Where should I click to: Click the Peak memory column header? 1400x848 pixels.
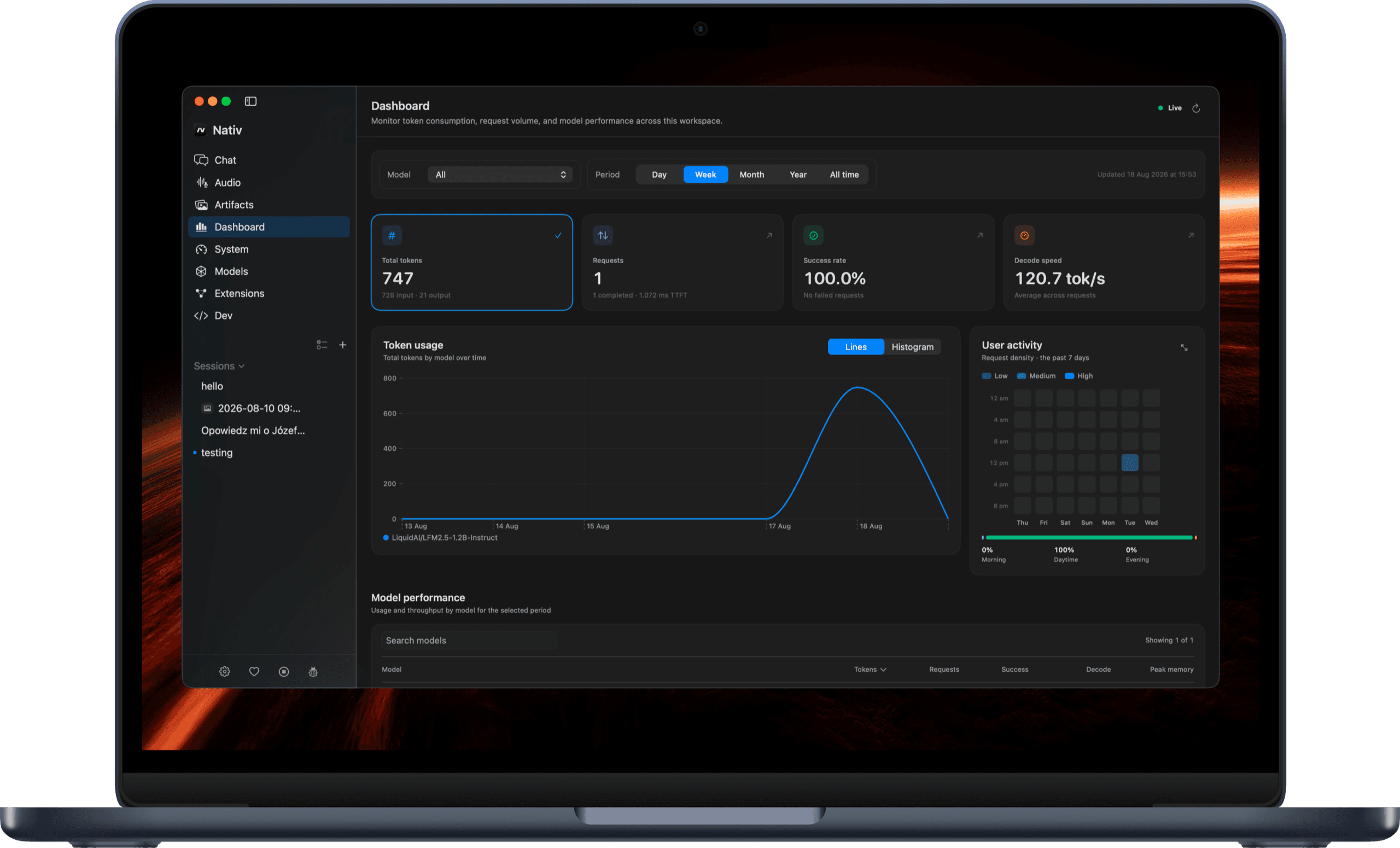point(1171,670)
